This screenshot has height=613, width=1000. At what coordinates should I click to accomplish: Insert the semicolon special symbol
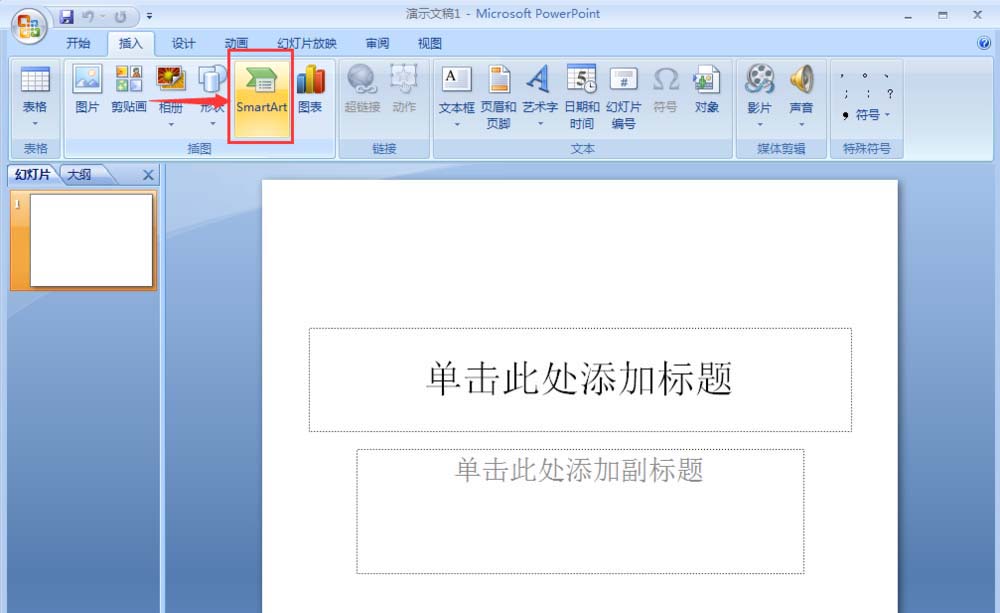846,94
